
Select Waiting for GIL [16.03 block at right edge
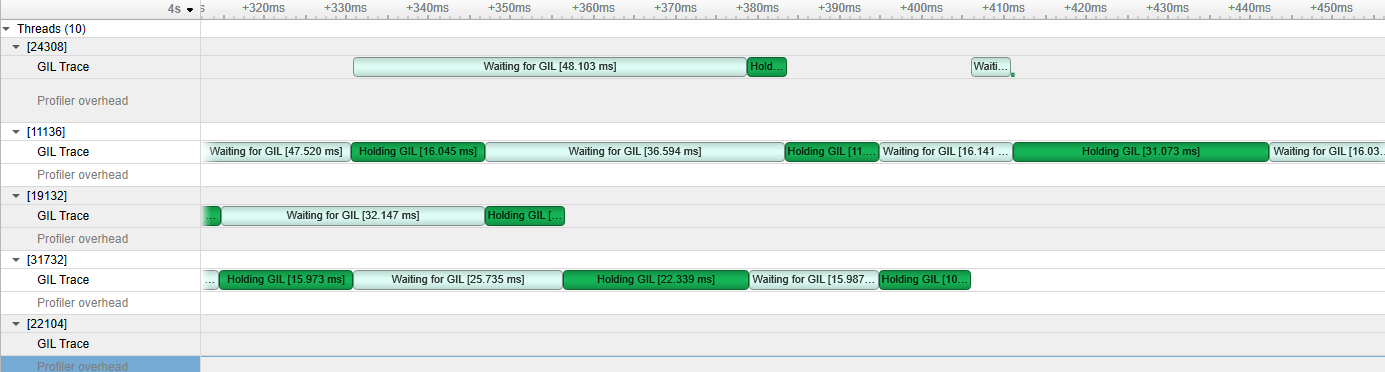point(1327,152)
